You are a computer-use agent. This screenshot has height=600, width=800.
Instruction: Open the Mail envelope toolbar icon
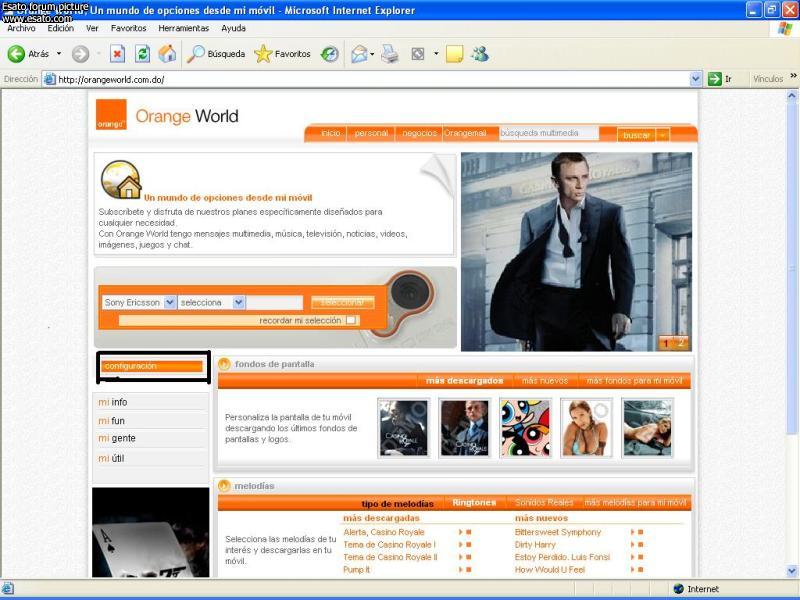359,54
